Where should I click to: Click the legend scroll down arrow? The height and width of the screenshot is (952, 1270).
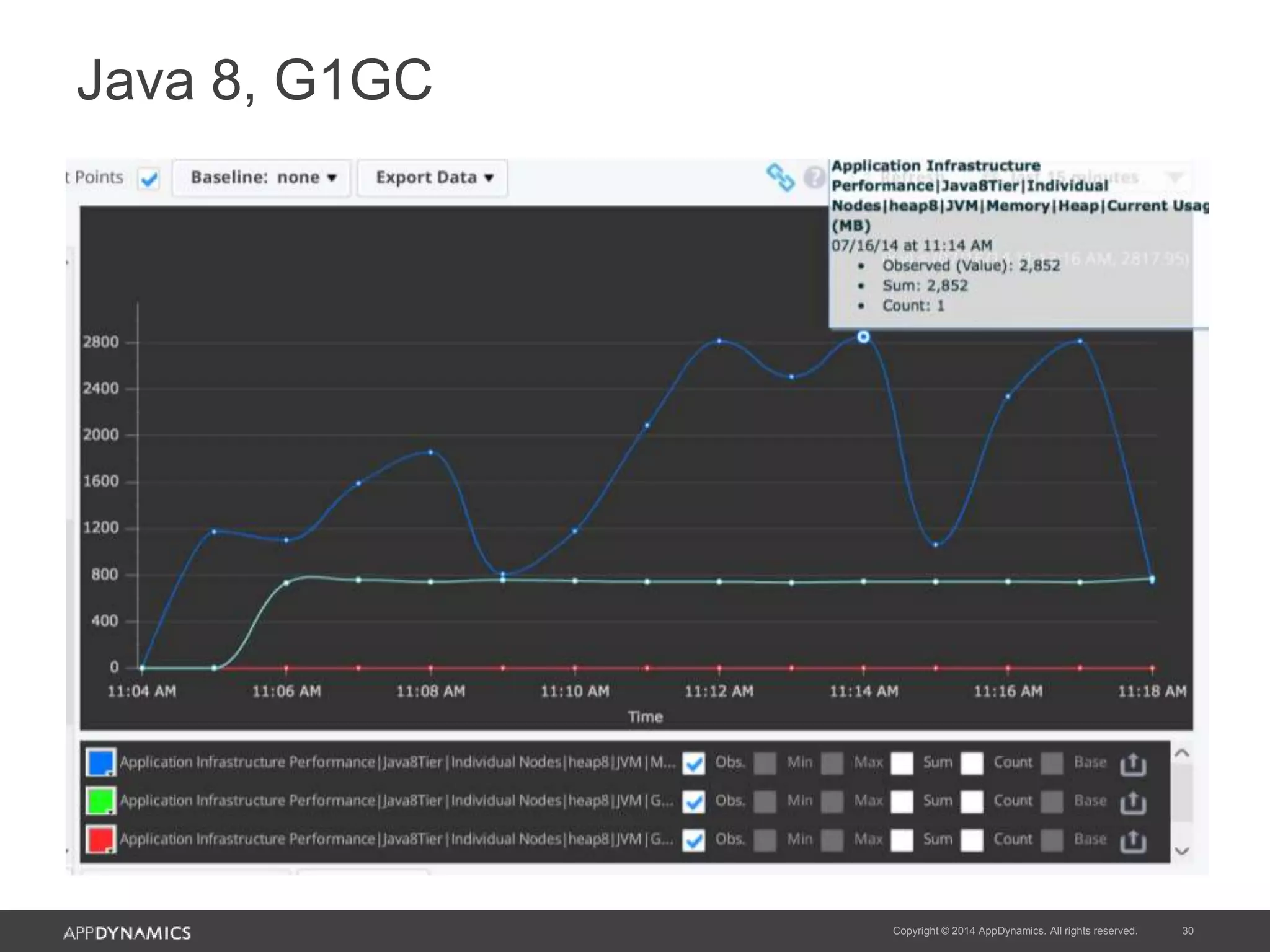click(x=1182, y=851)
